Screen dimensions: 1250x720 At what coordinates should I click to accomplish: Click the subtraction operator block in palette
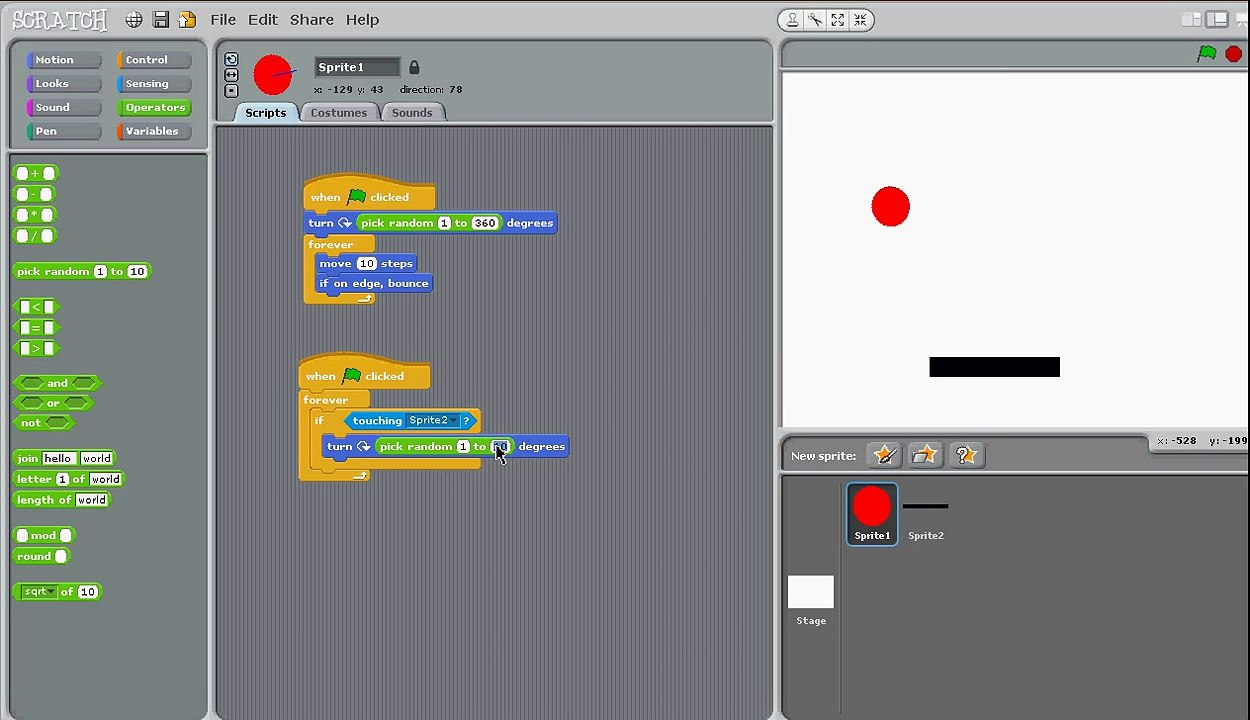pyautogui.click(x=35, y=195)
